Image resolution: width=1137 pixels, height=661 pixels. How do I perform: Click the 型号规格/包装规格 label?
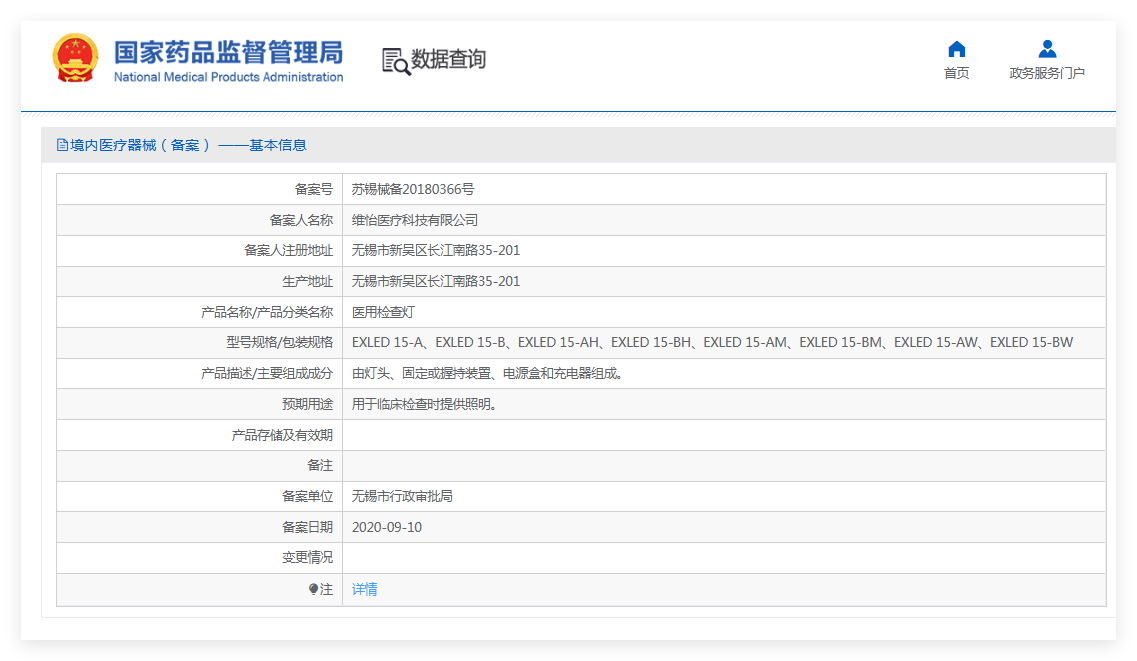[279, 343]
